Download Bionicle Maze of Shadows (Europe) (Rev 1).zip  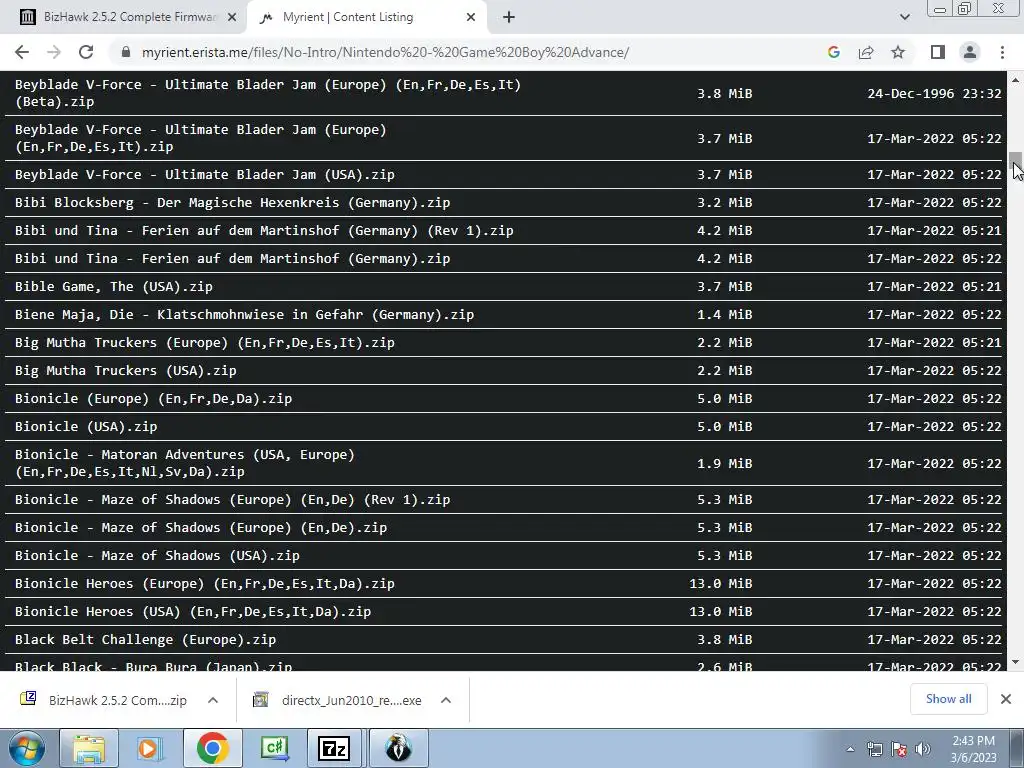tap(232, 500)
